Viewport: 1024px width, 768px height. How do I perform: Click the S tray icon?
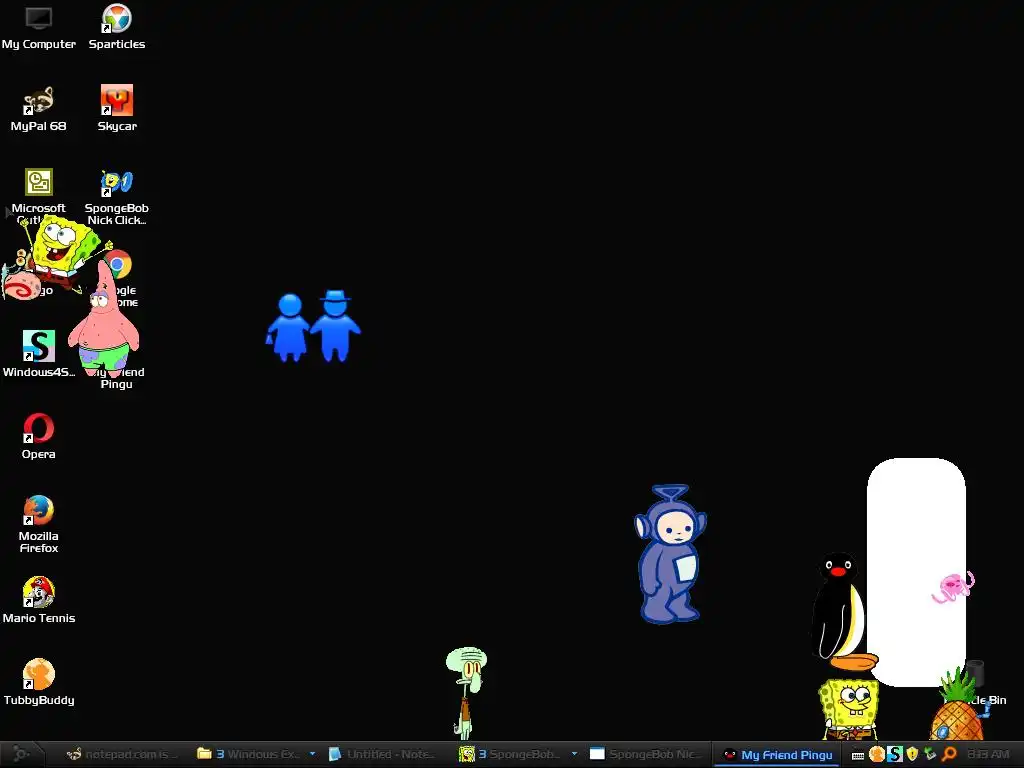click(x=895, y=754)
